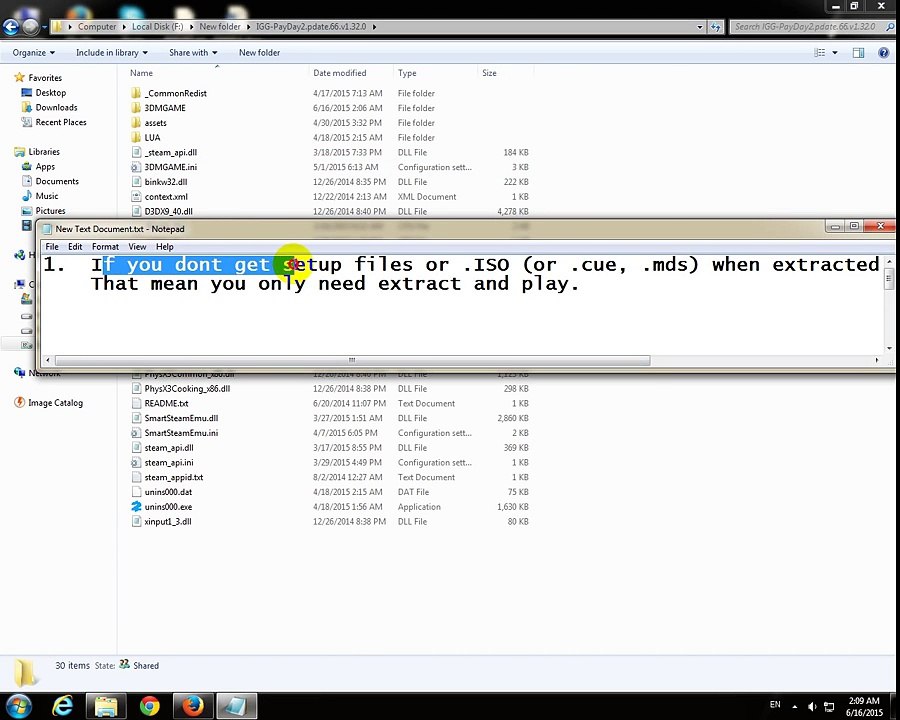Screen dimensions: 900x720
Task: Select Downloads in Favorites
Action: click(56, 107)
